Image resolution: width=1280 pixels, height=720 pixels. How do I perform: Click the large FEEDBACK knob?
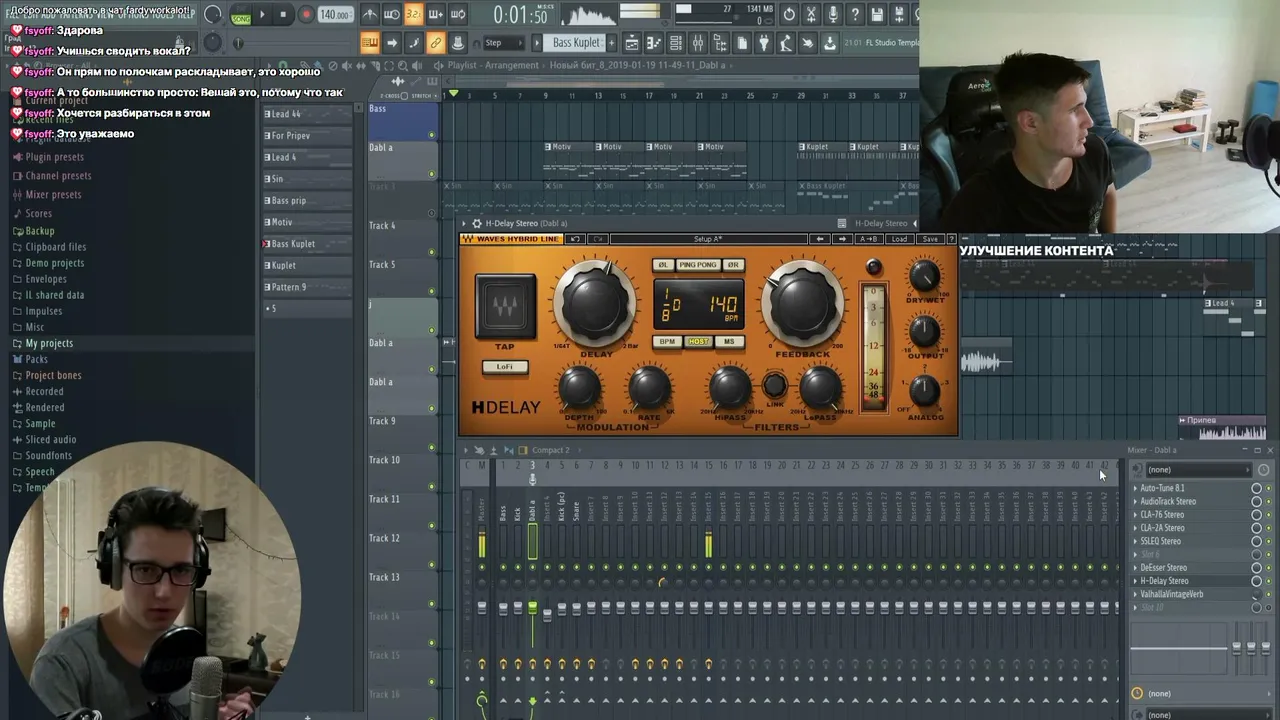tap(802, 305)
